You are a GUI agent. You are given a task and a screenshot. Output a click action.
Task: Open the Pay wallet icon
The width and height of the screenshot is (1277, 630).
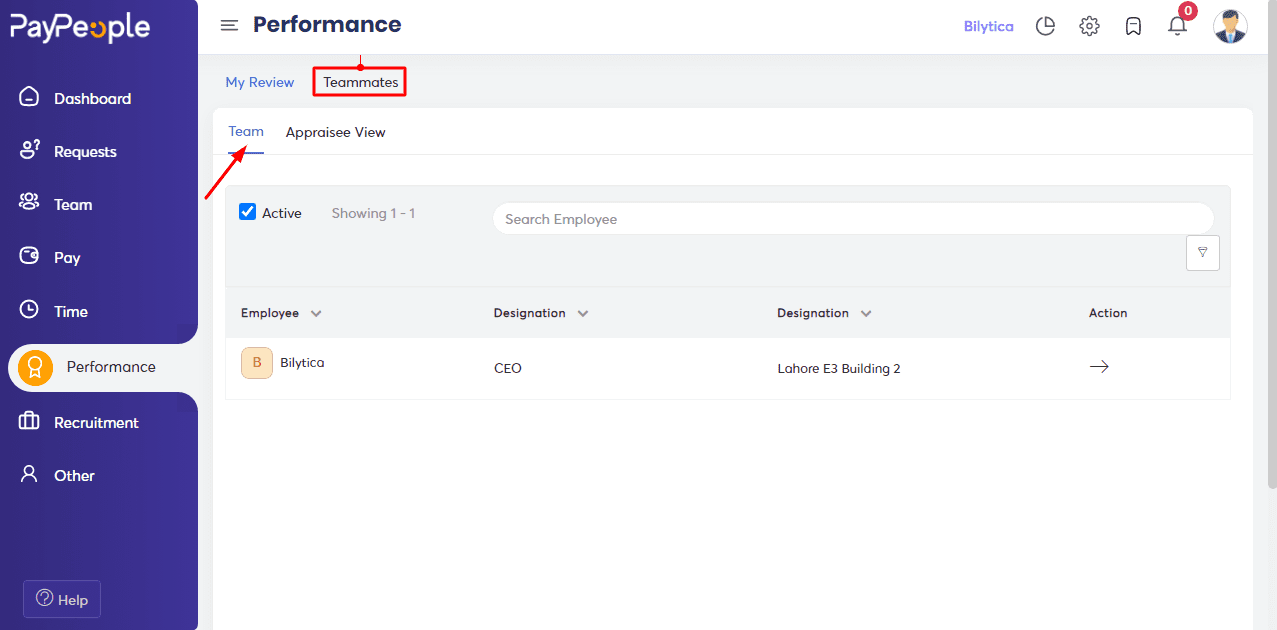click(x=29, y=256)
